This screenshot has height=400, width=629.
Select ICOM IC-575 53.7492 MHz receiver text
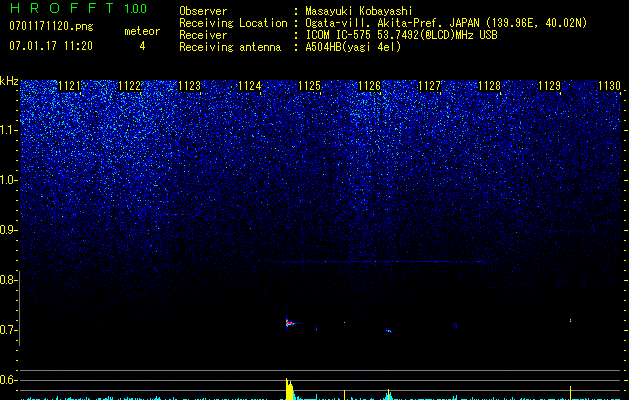(401, 35)
